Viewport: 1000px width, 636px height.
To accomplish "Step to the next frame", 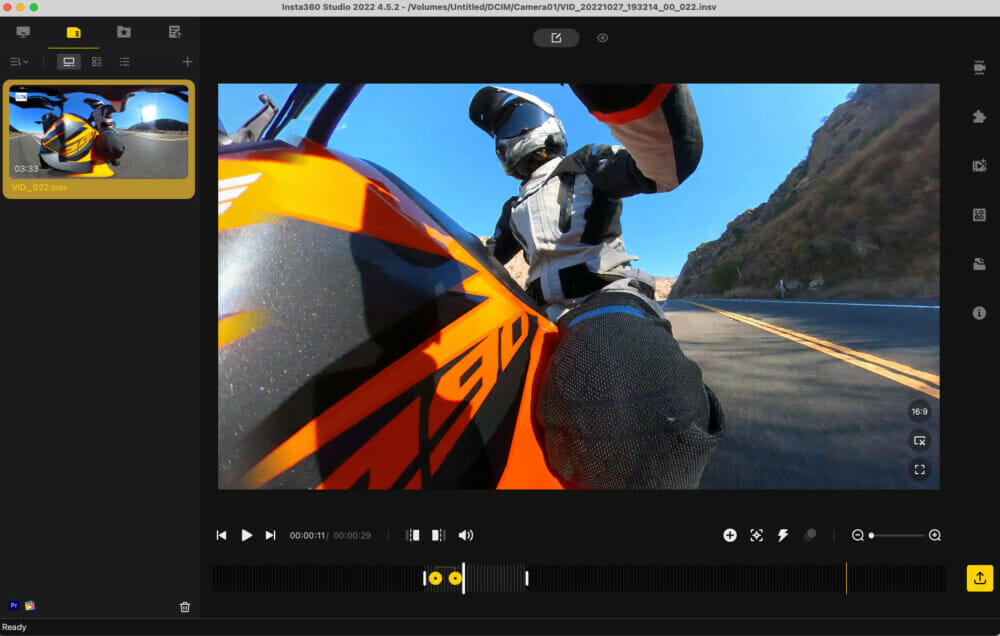I will 270,535.
